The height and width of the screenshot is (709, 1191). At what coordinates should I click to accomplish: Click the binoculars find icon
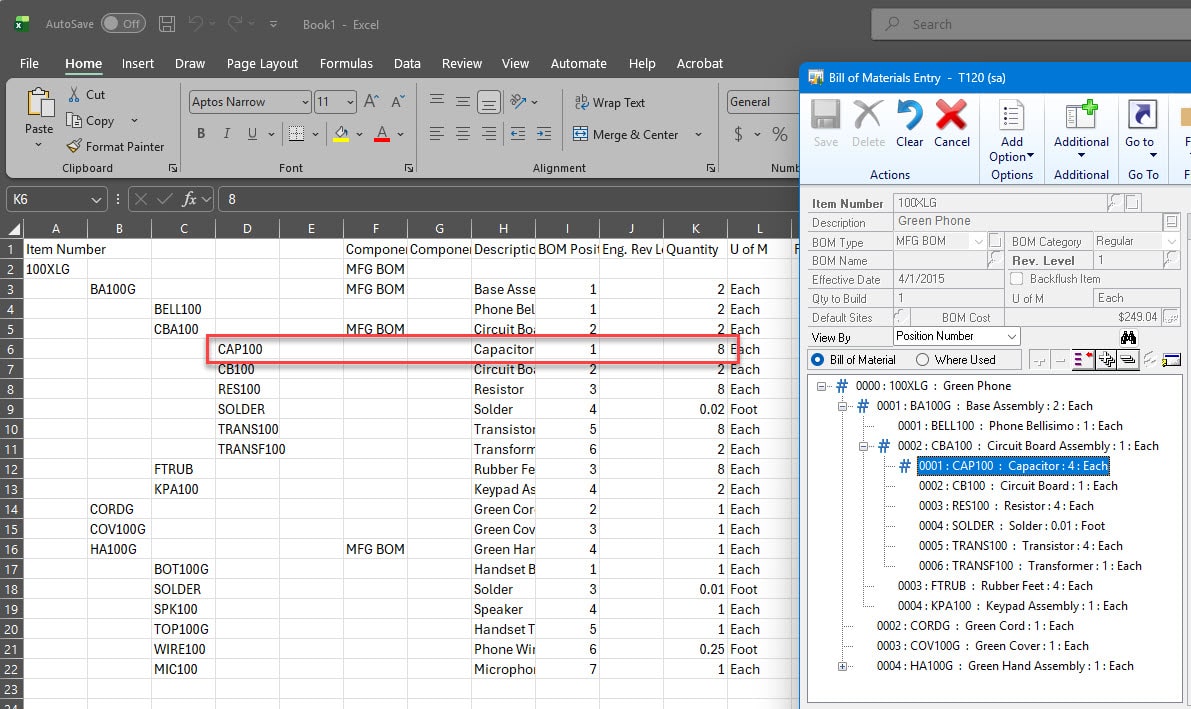click(x=1128, y=337)
